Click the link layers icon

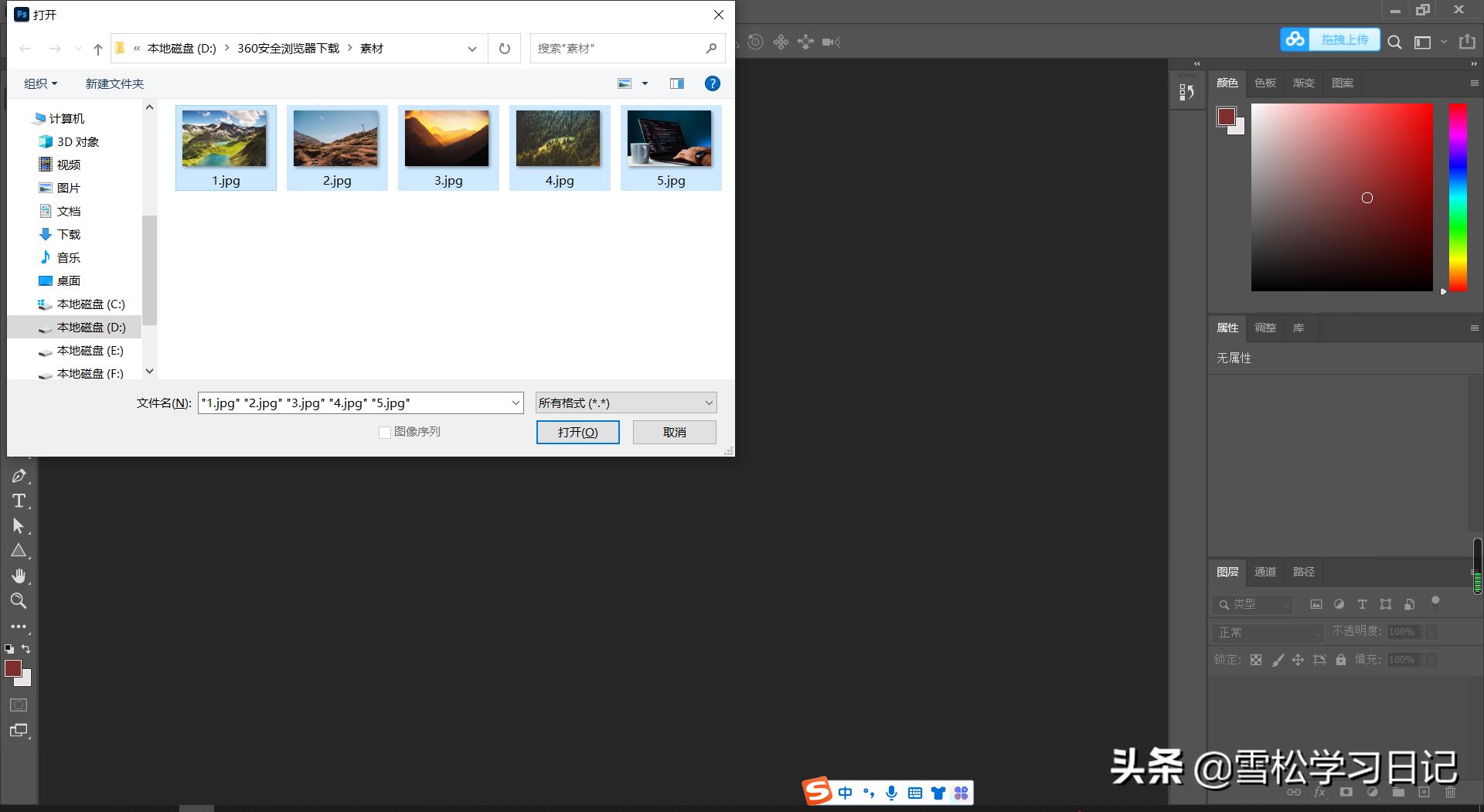click(1295, 792)
